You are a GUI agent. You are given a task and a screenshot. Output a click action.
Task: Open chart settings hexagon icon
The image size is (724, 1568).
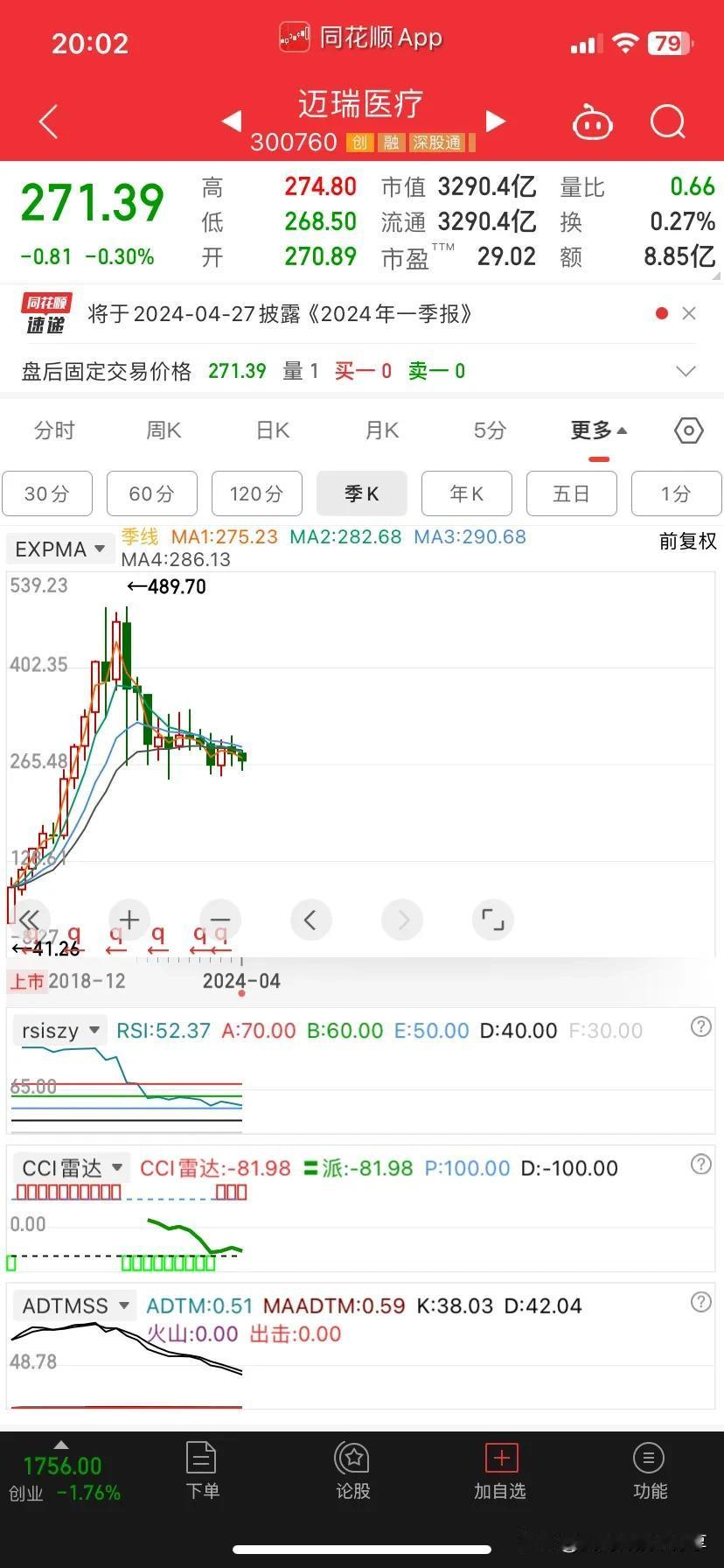tap(689, 430)
